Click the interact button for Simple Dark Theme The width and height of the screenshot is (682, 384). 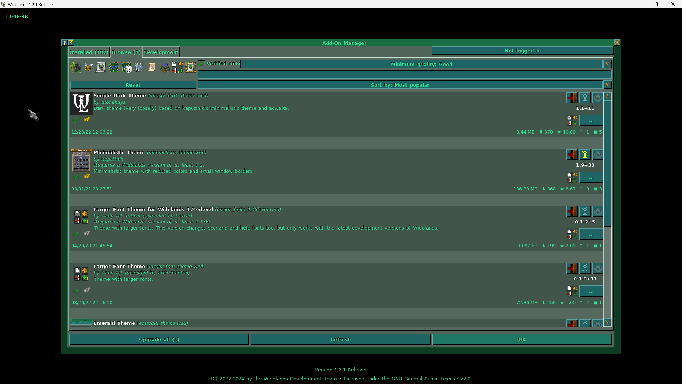click(x=597, y=97)
